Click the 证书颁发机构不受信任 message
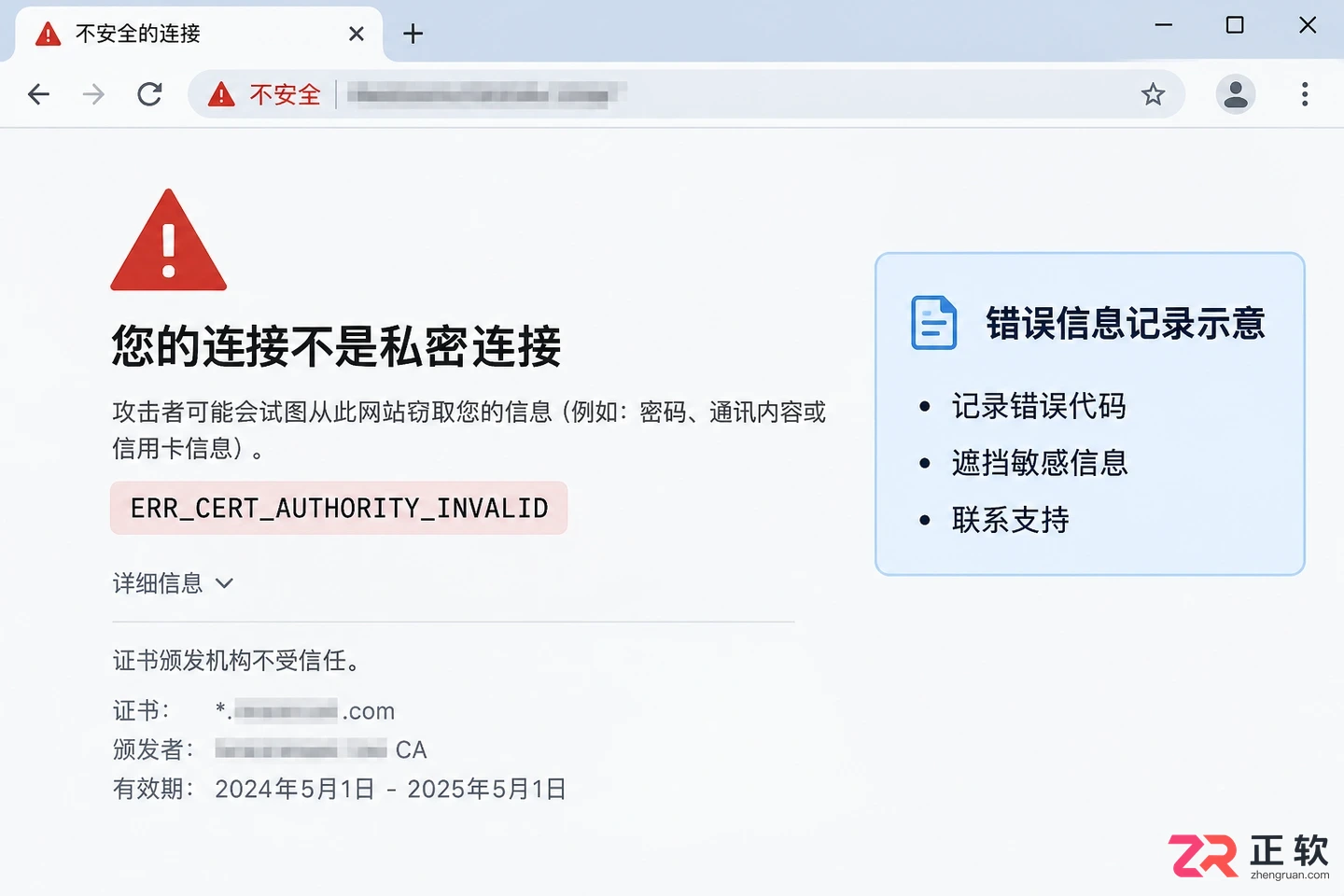 237,661
